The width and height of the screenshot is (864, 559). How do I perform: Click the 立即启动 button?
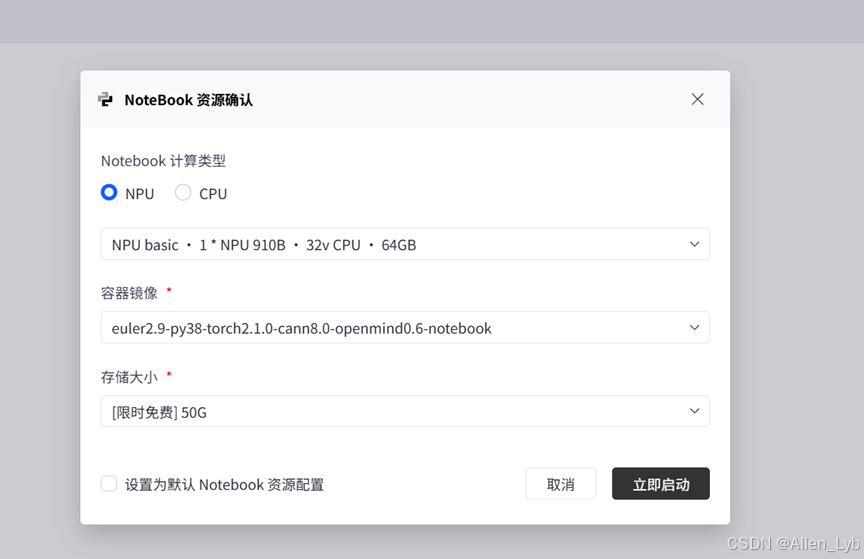[x=661, y=484]
